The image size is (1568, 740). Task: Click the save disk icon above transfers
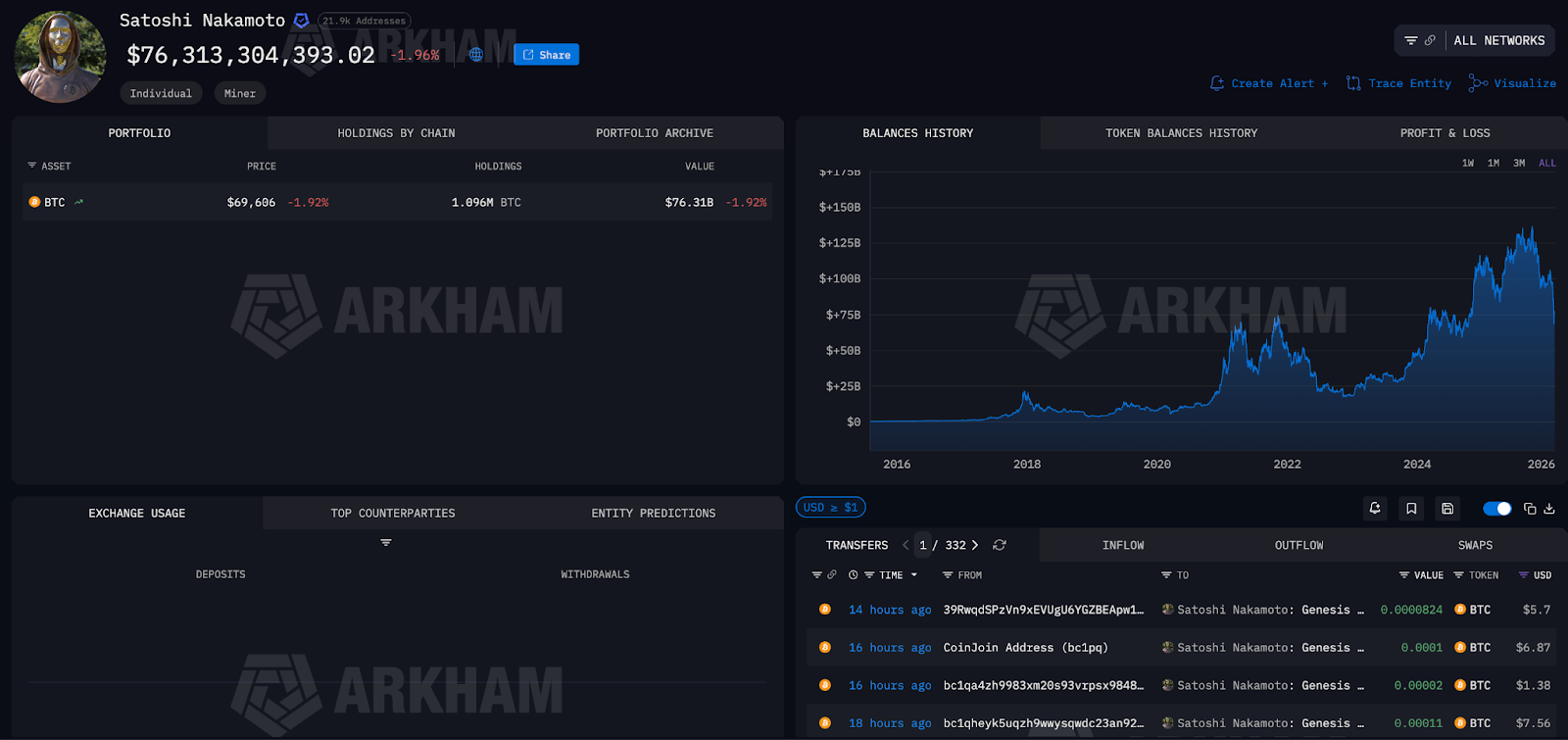tap(1447, 509)
